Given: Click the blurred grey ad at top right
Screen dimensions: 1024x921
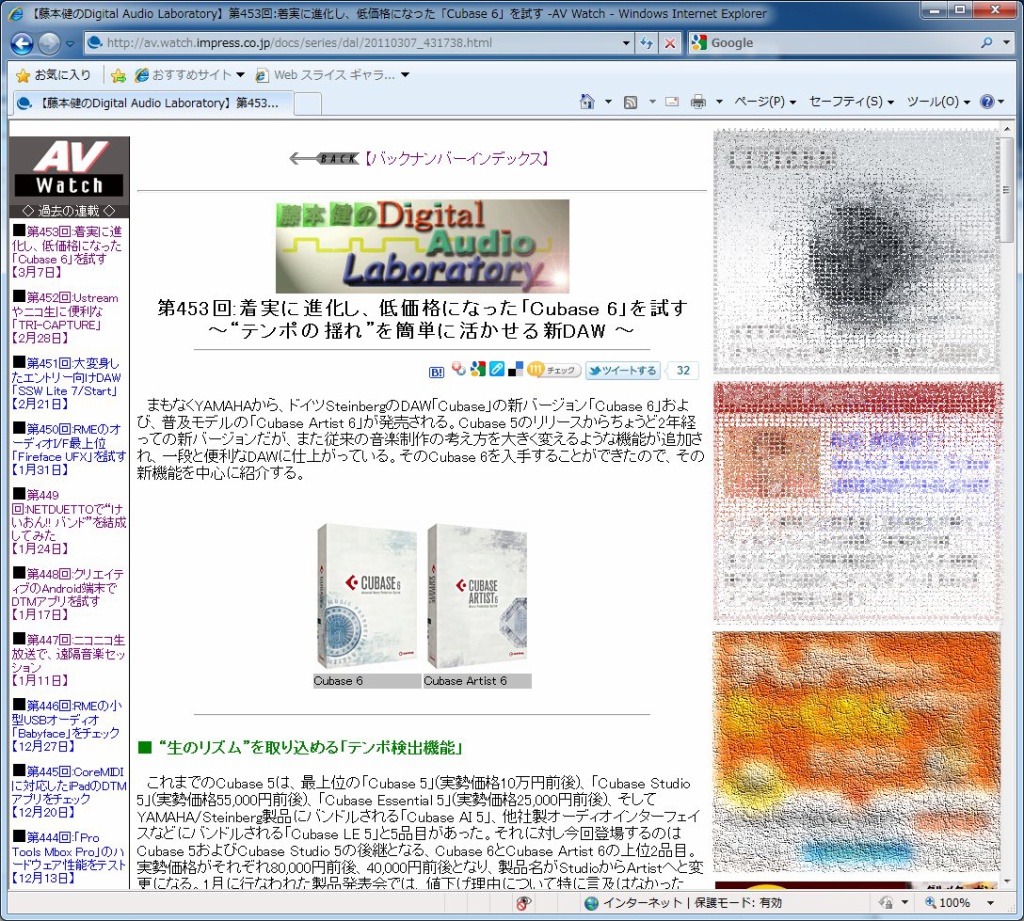Looking at the screenshot, I should tap(856, 252).
